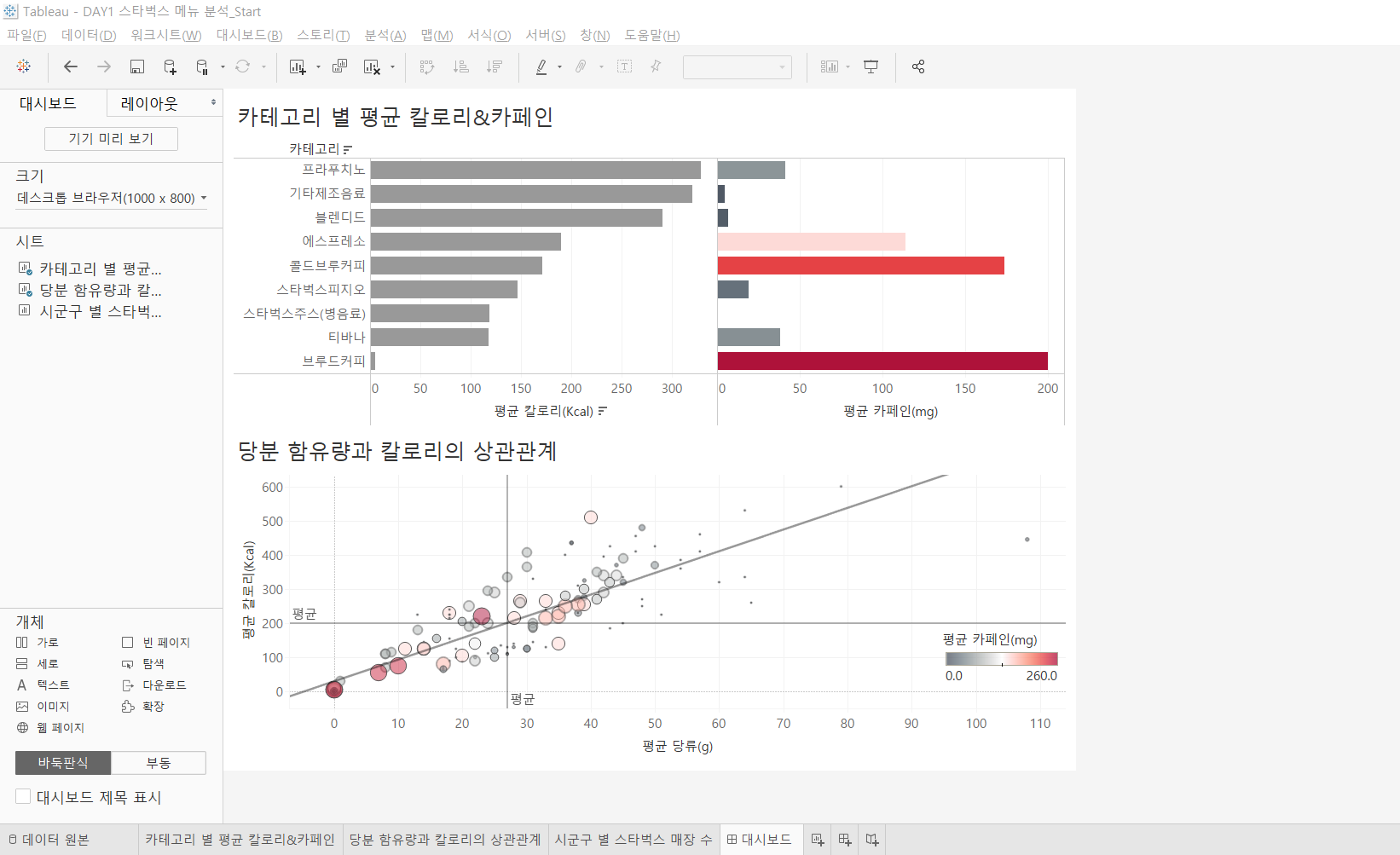This screenshot has width=1400, height=855.
Task: Enable 대시보드 제목 표시 checkbox
Action: click(x=23, y=796)
